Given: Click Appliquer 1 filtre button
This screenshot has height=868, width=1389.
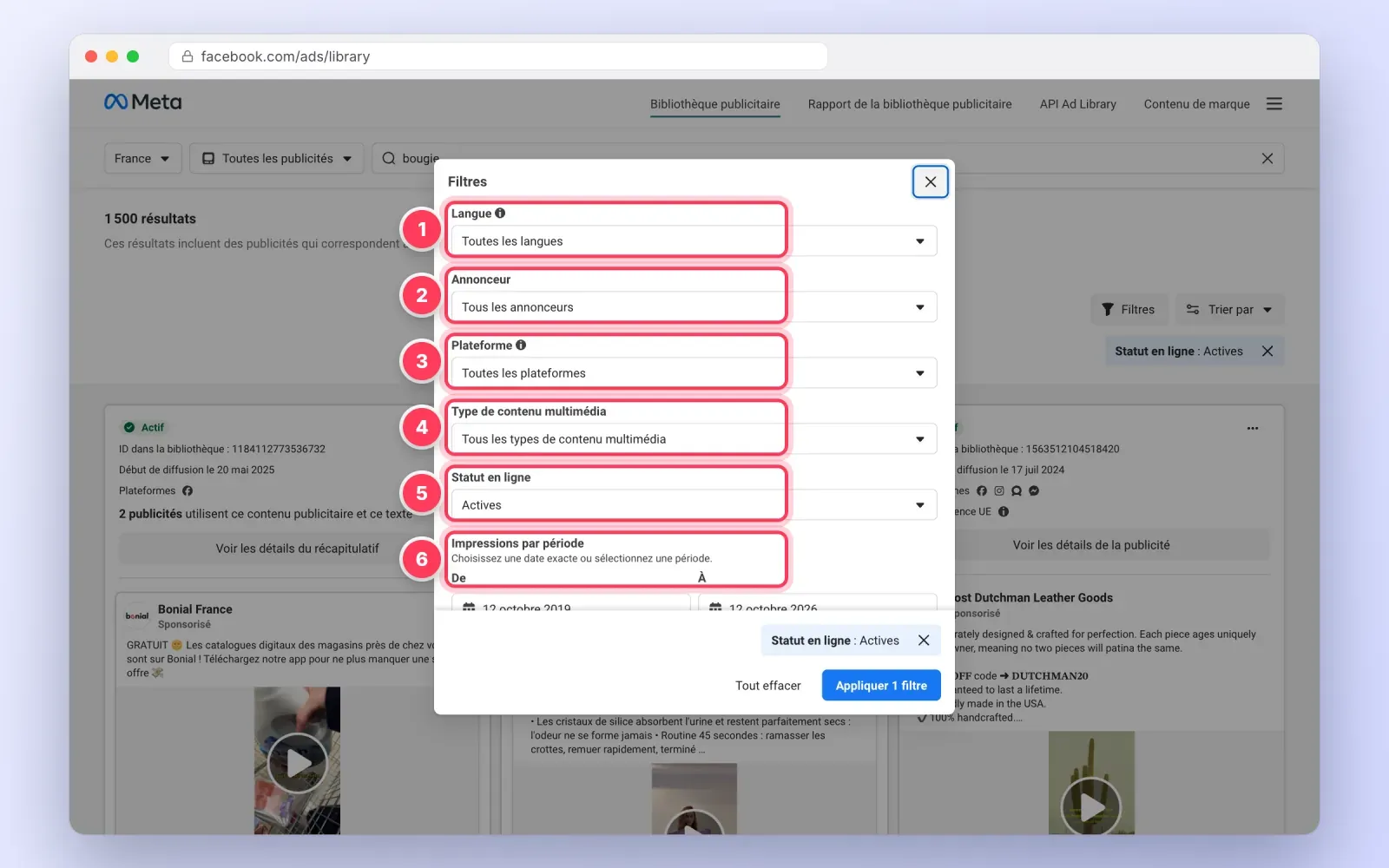Looking at the screenshot, I should 881,686.
